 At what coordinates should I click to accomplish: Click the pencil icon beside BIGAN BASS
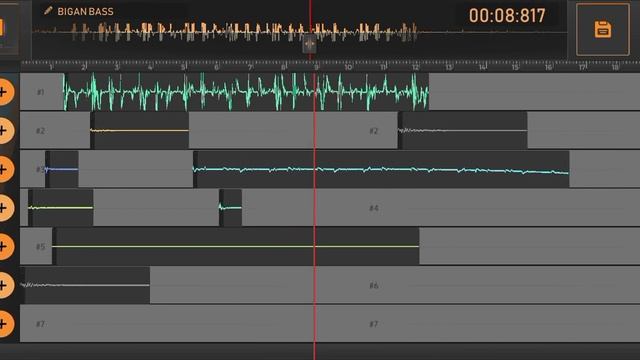pos(48,11)
